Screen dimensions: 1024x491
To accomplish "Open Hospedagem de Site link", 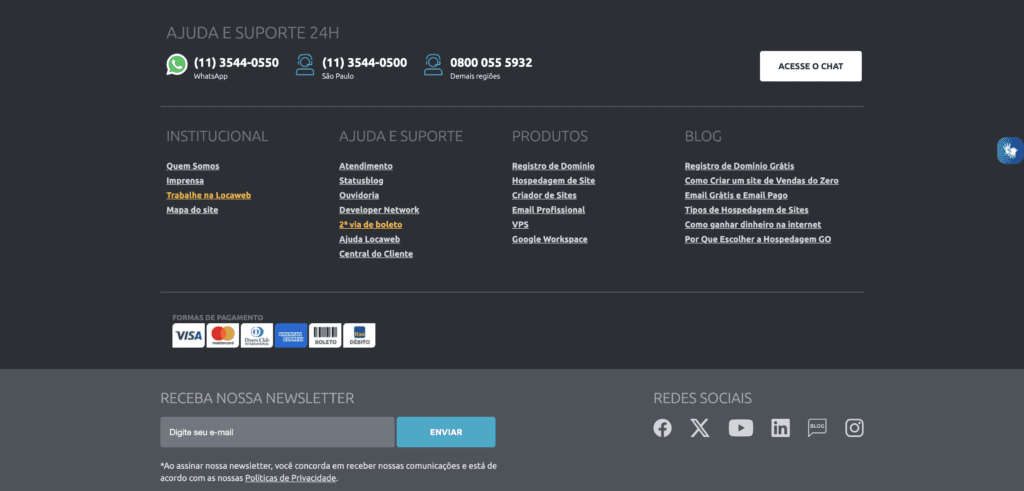I will (553, 181).
